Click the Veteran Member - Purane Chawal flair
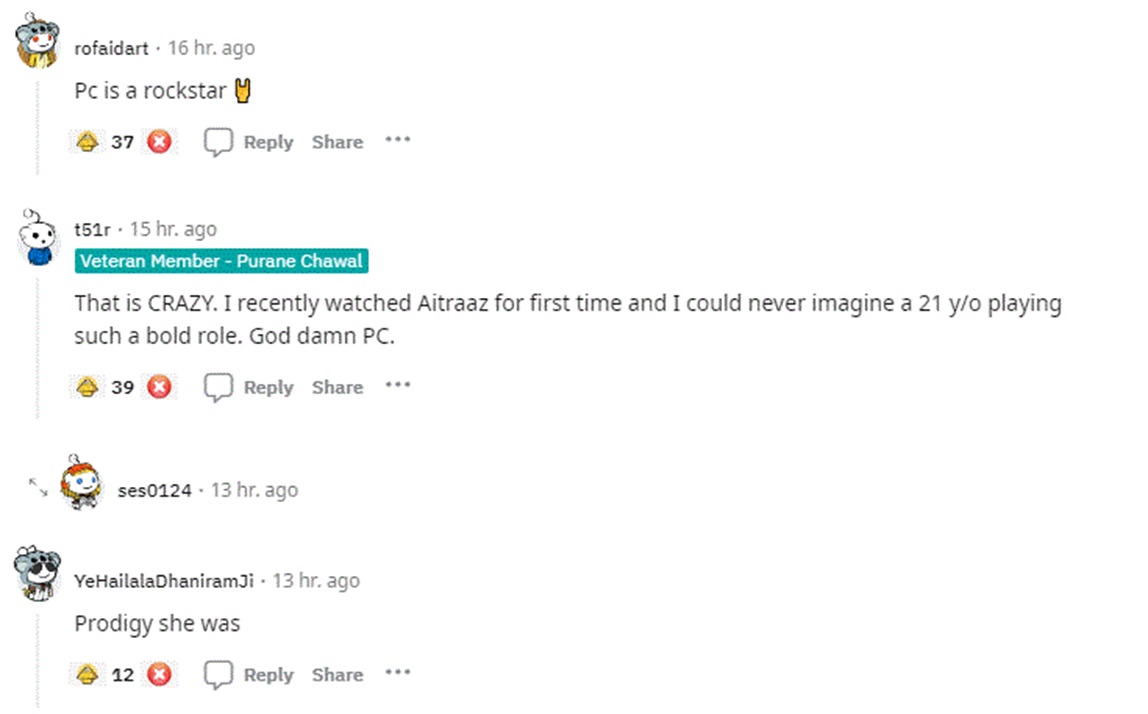The image size is (1148, 714). [x=222, y=262]
